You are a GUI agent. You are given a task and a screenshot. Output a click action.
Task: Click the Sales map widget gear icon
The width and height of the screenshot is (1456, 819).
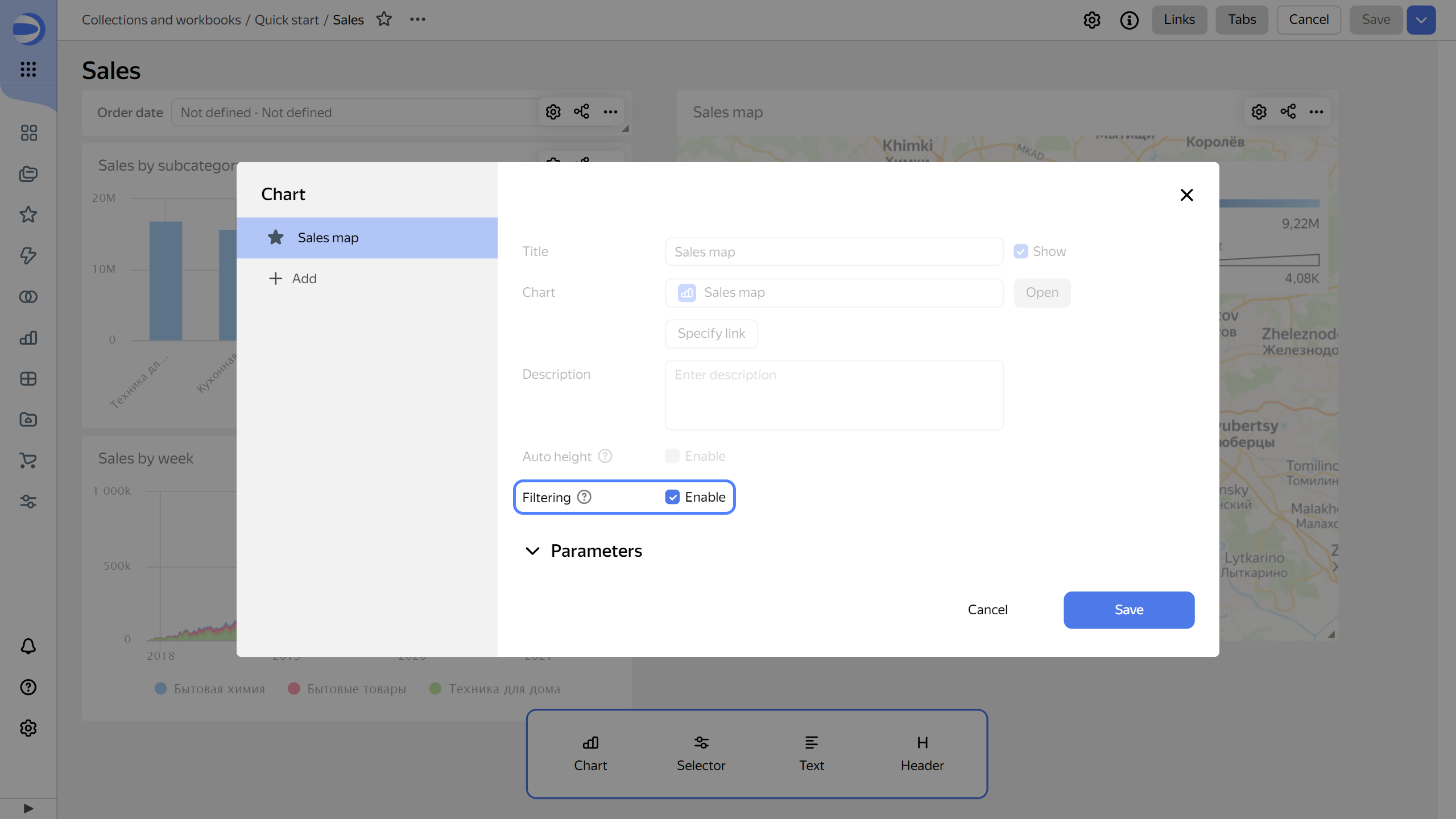point(1259,111)
